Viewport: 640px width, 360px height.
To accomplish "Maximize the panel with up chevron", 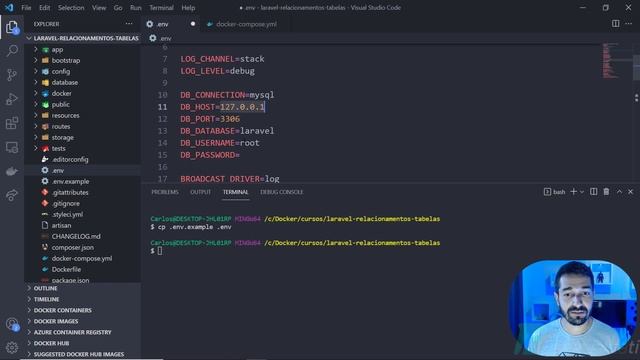I will pos(619,191).
